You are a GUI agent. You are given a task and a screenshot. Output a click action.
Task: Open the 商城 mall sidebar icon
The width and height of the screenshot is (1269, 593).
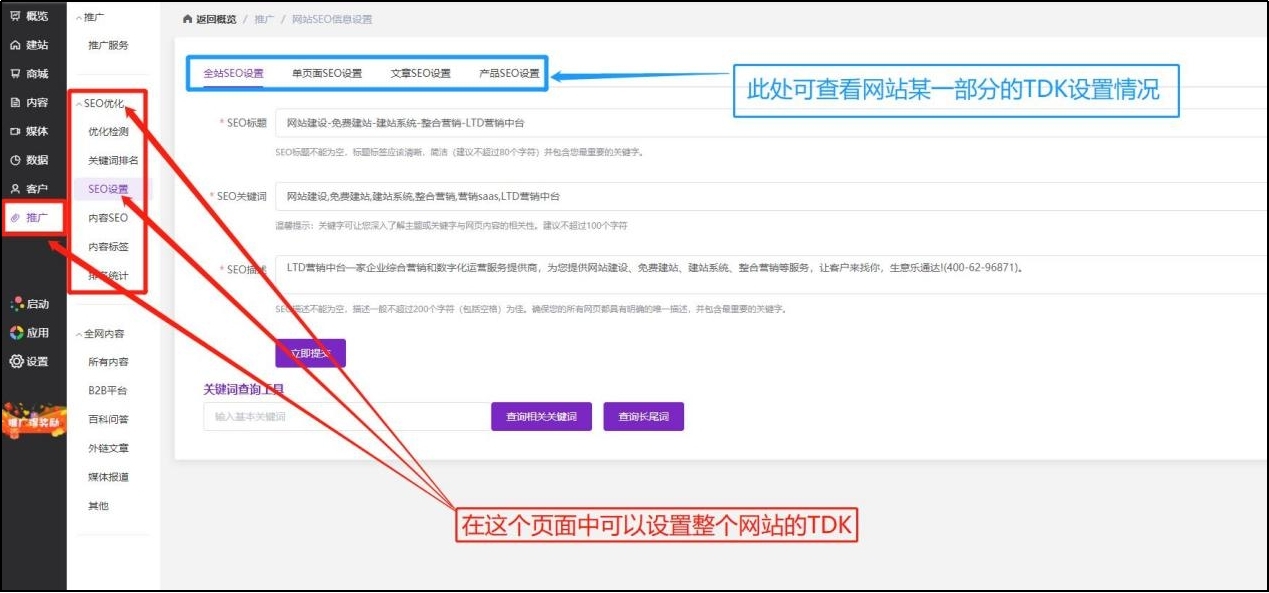coord(15,73)
